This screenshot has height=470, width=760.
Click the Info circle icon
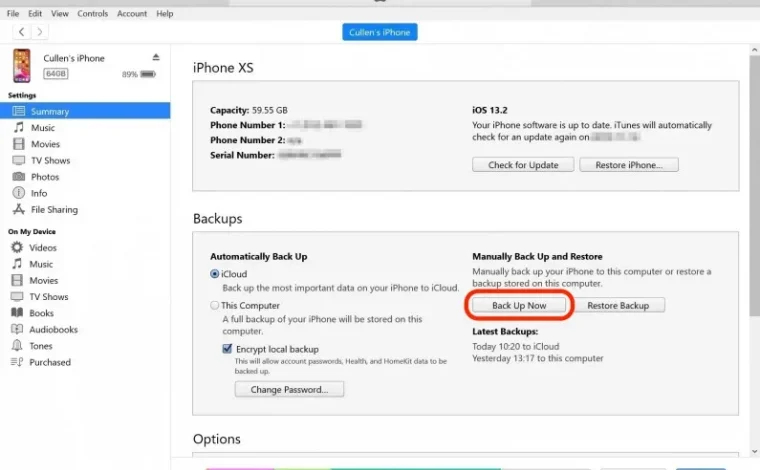pos(18,193)
